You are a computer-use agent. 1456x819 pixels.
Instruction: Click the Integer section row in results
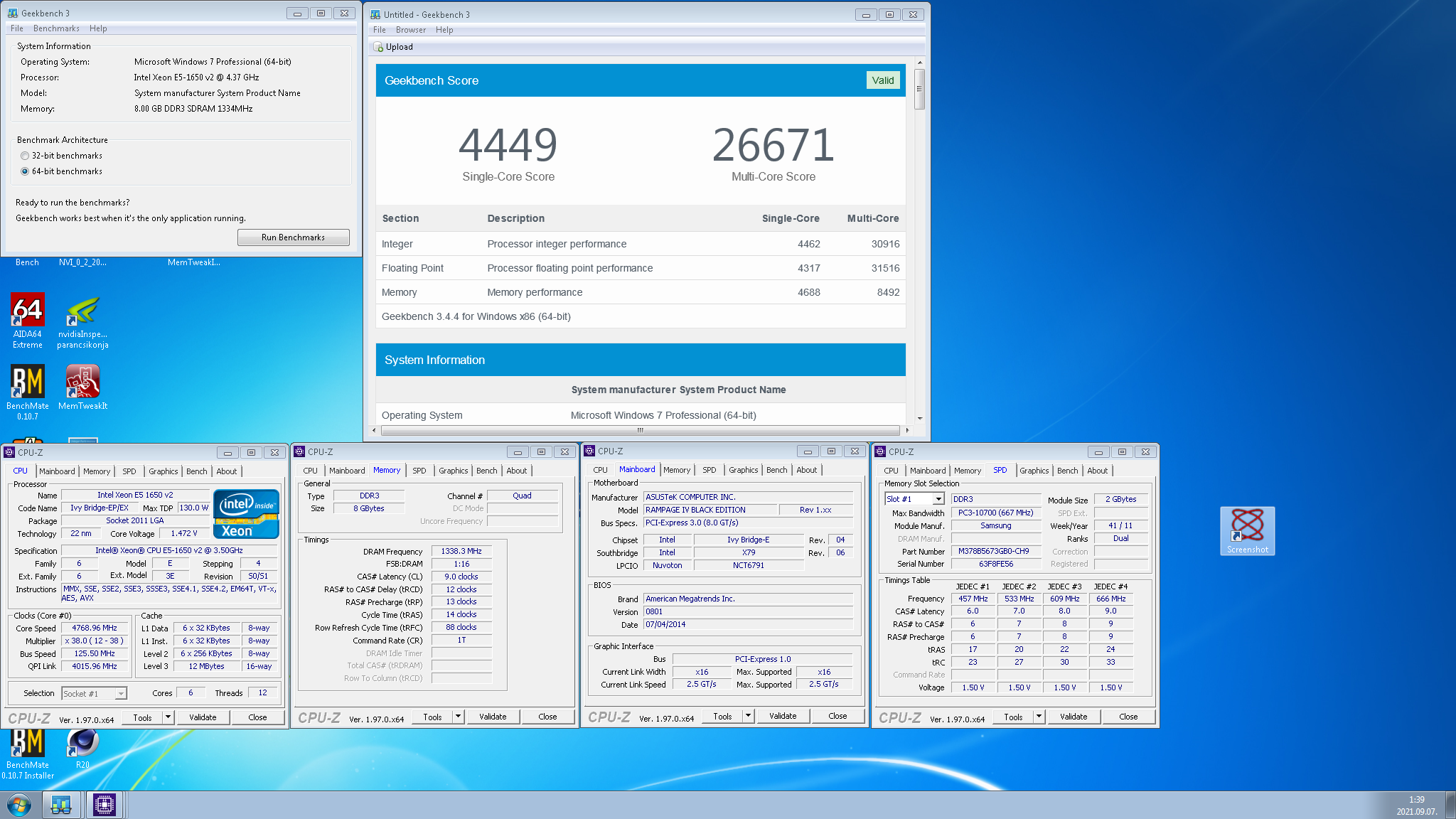pyautogui.click(x=641, y=244)
